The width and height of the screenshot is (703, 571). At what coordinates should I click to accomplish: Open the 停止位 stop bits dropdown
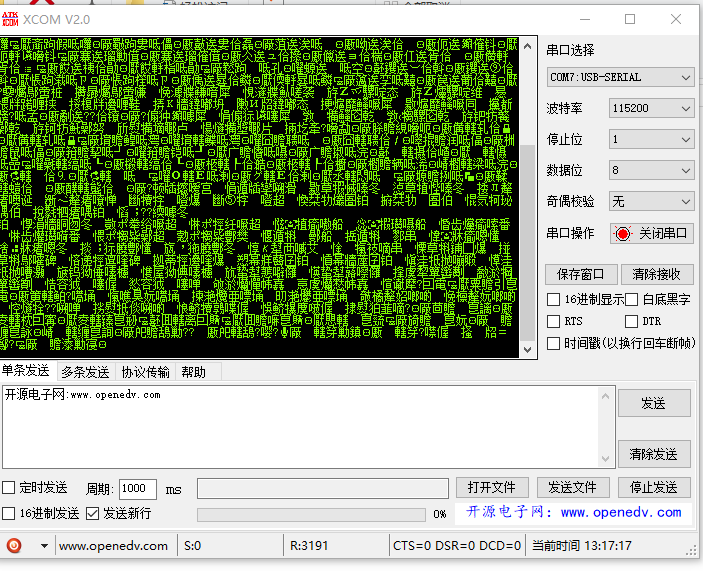point(651,139)
